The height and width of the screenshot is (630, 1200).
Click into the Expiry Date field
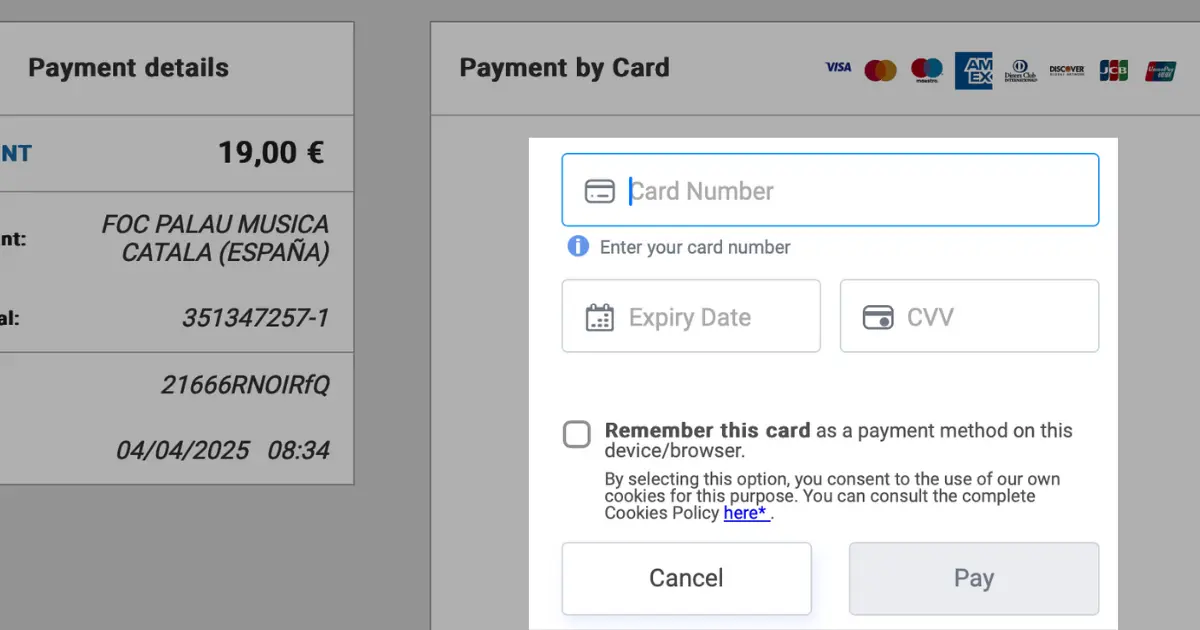click(691, 316)
